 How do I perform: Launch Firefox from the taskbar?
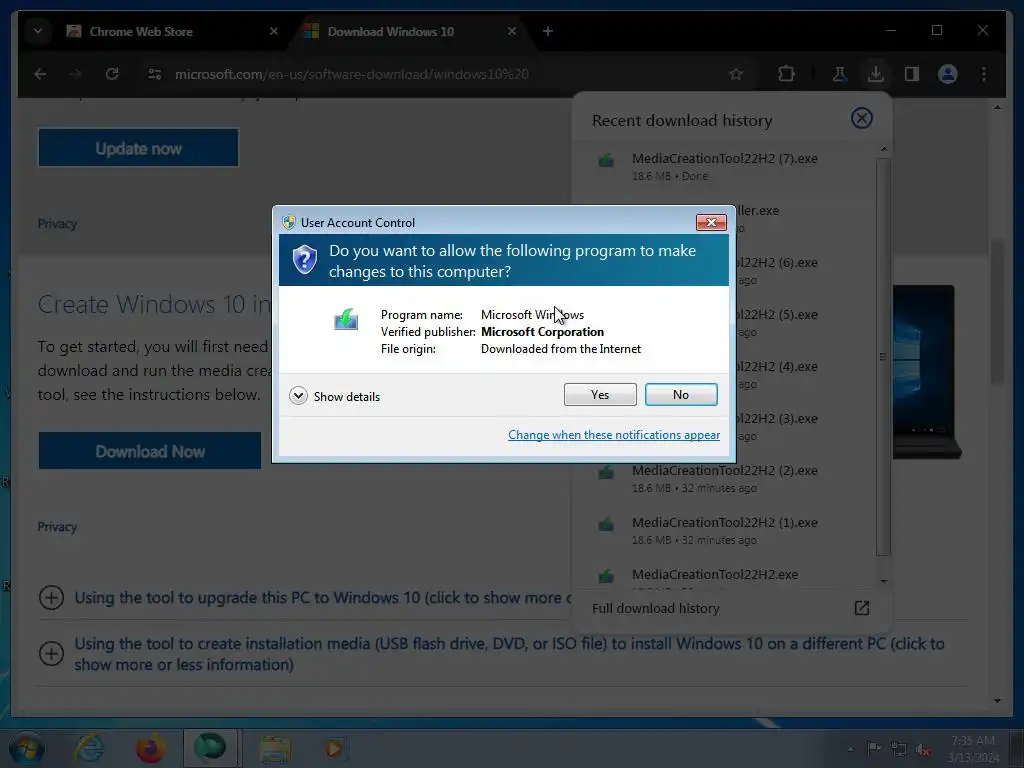[150, 748]
